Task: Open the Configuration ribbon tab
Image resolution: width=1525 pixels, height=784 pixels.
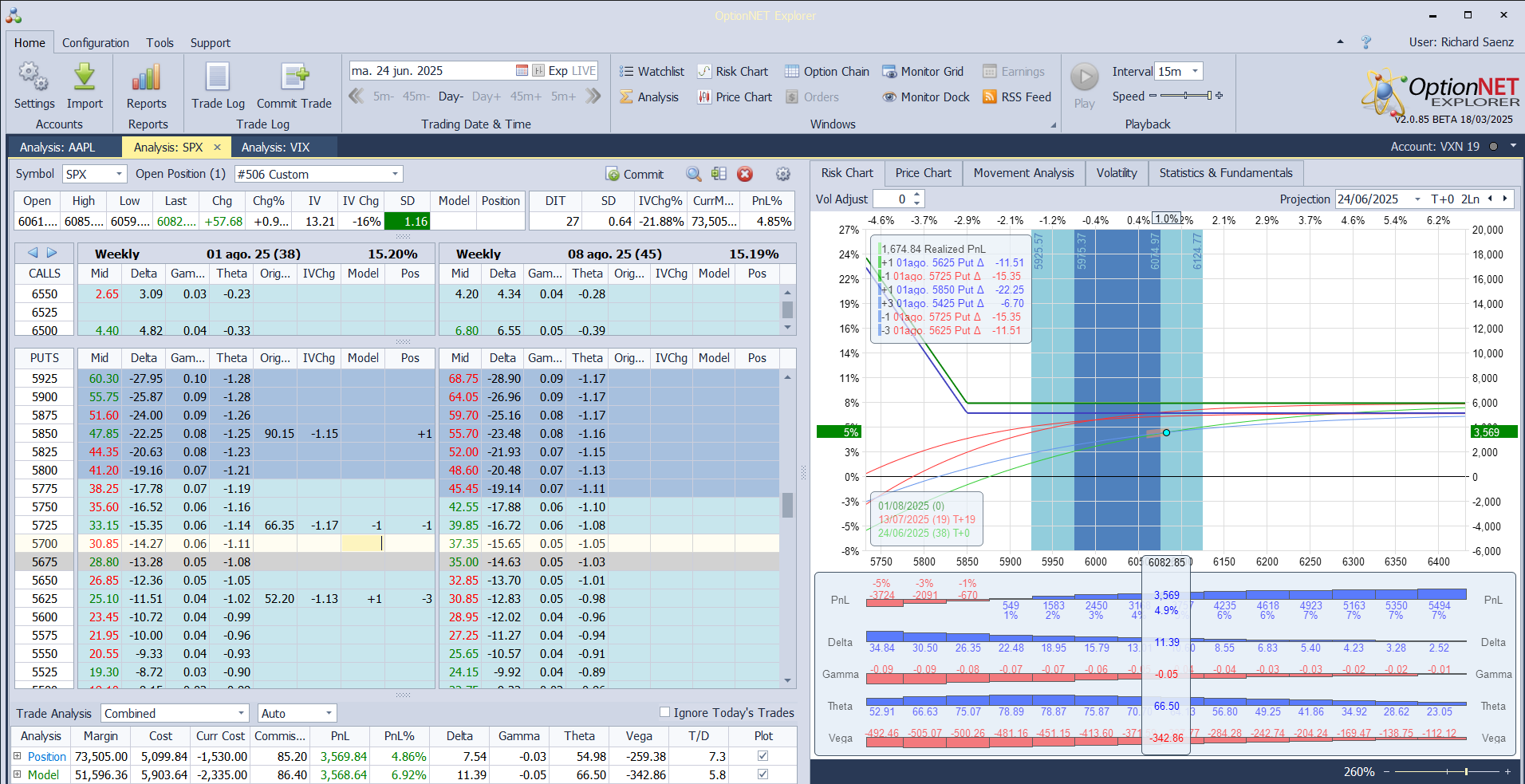Action: 96,43
